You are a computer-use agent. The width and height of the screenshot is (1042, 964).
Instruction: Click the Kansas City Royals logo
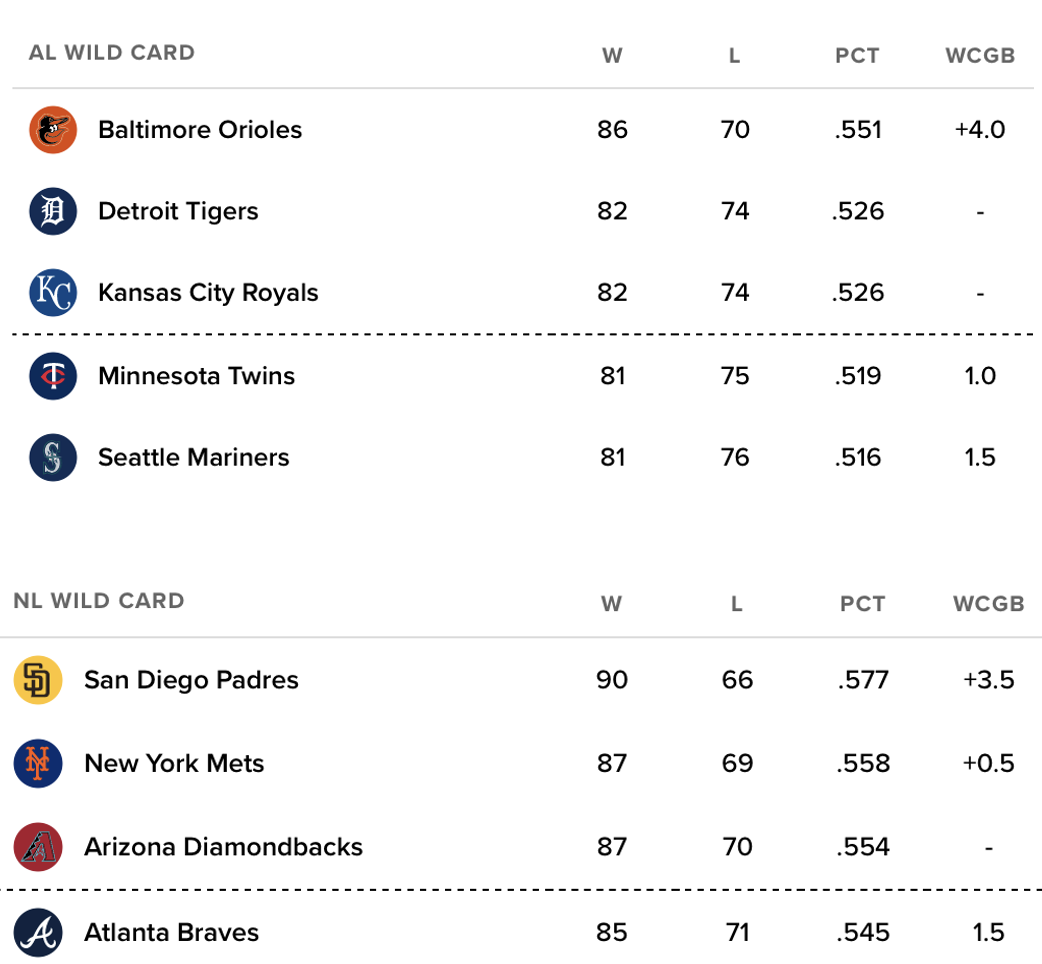tap(53, 293)
